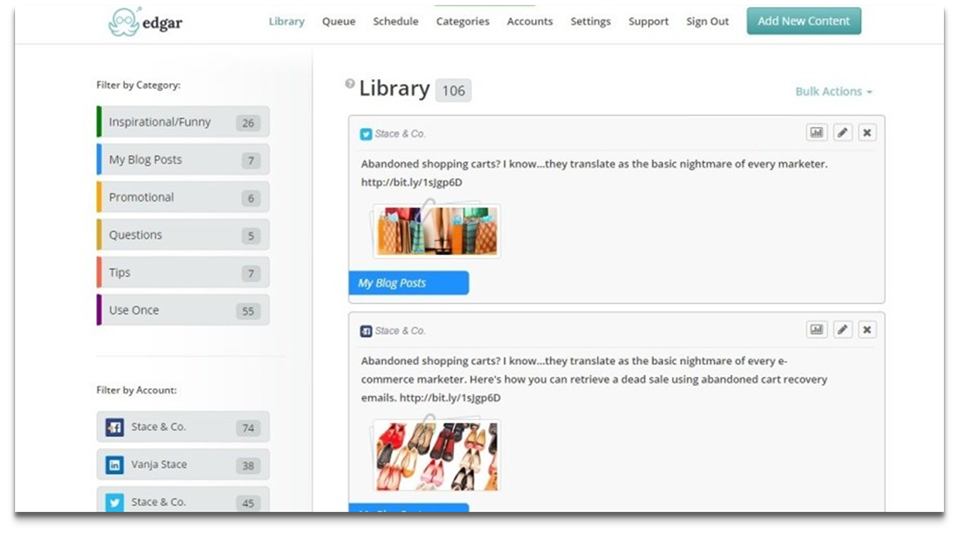
Task: Click the Facebook icon in account filter
Action: pos(114,427)
